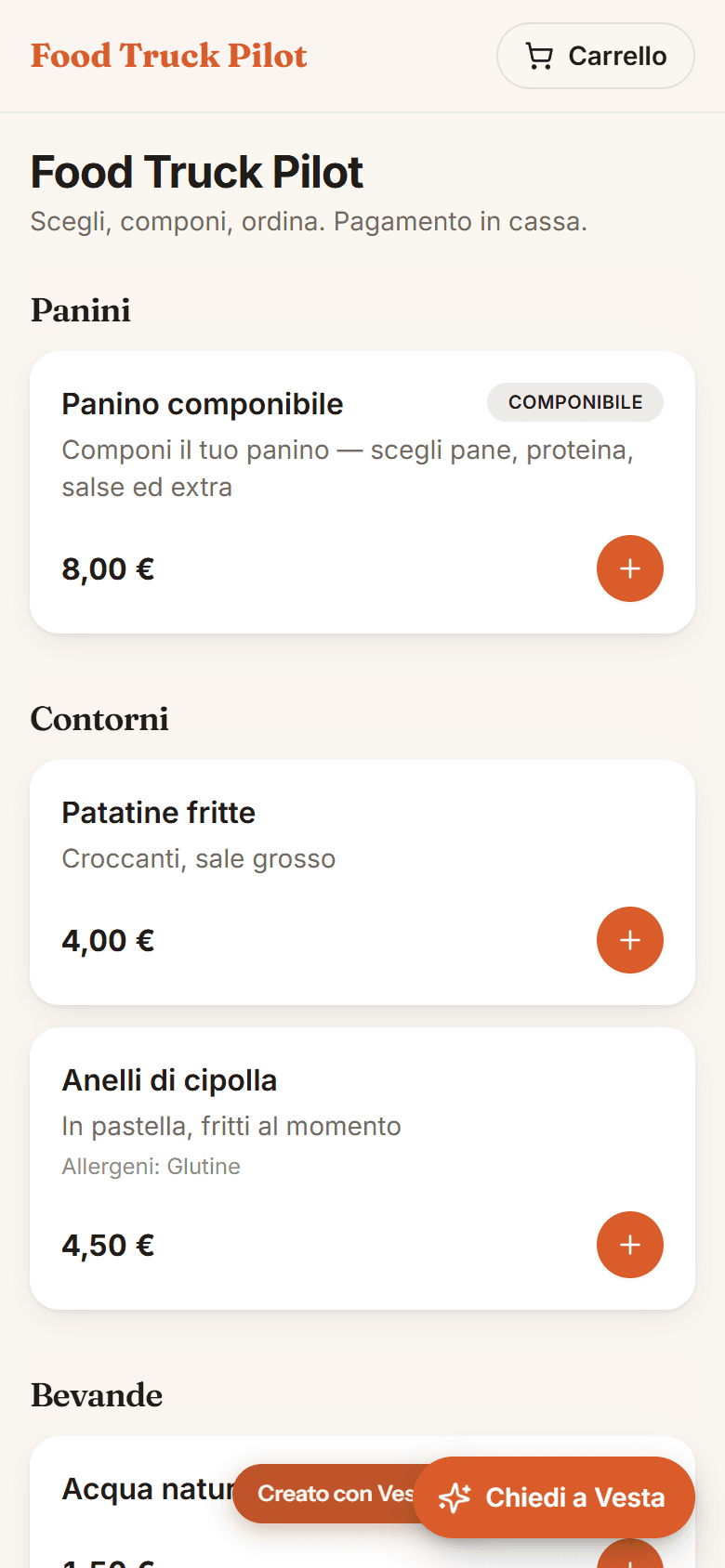Screen dimensions: 725x1568
Task: Click the 8,00 € price
Action: click(x=108, y=568)
